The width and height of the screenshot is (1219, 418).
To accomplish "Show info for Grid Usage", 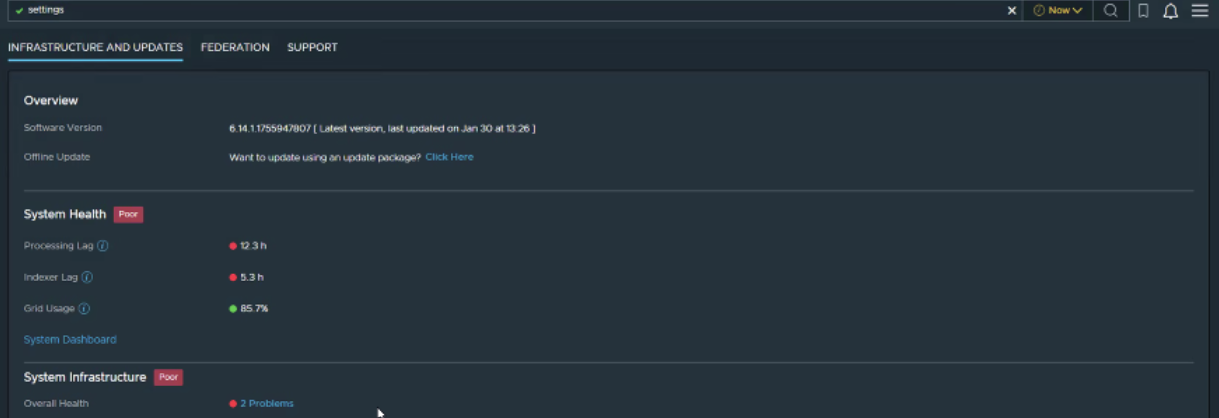I will [84, 309].
